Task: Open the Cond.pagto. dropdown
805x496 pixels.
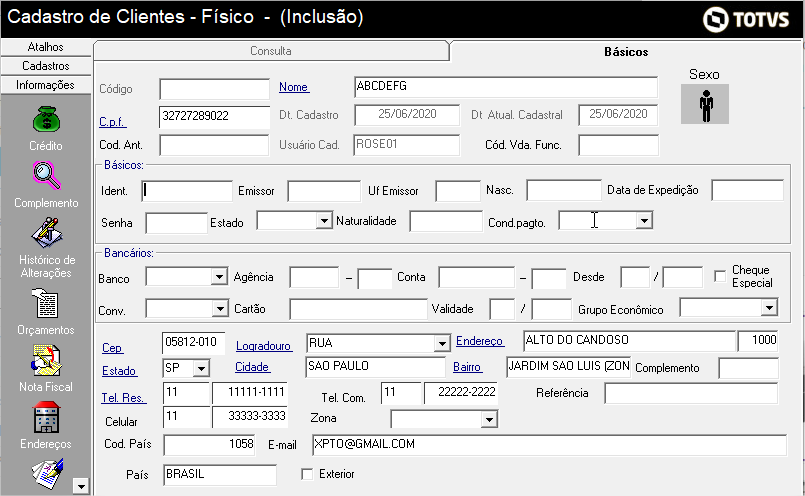Action: (644, 221)
